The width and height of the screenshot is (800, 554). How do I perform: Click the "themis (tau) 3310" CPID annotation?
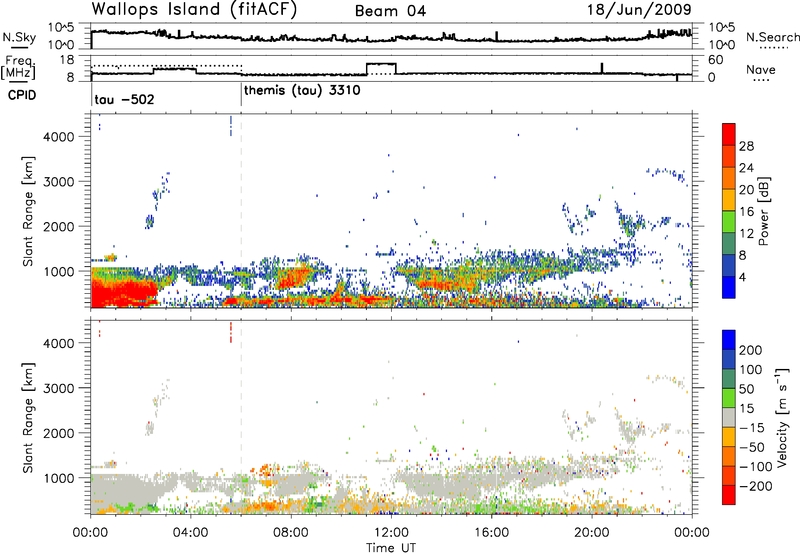click(302, 91)
